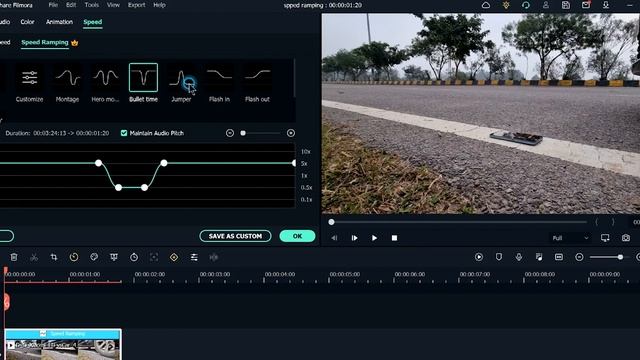Image resolution: width=640 pixels, height=360 pixels.
Task: Click the delete trash icon in timeline toolbar
Action: pyautogui.click(x=14, y=257)
